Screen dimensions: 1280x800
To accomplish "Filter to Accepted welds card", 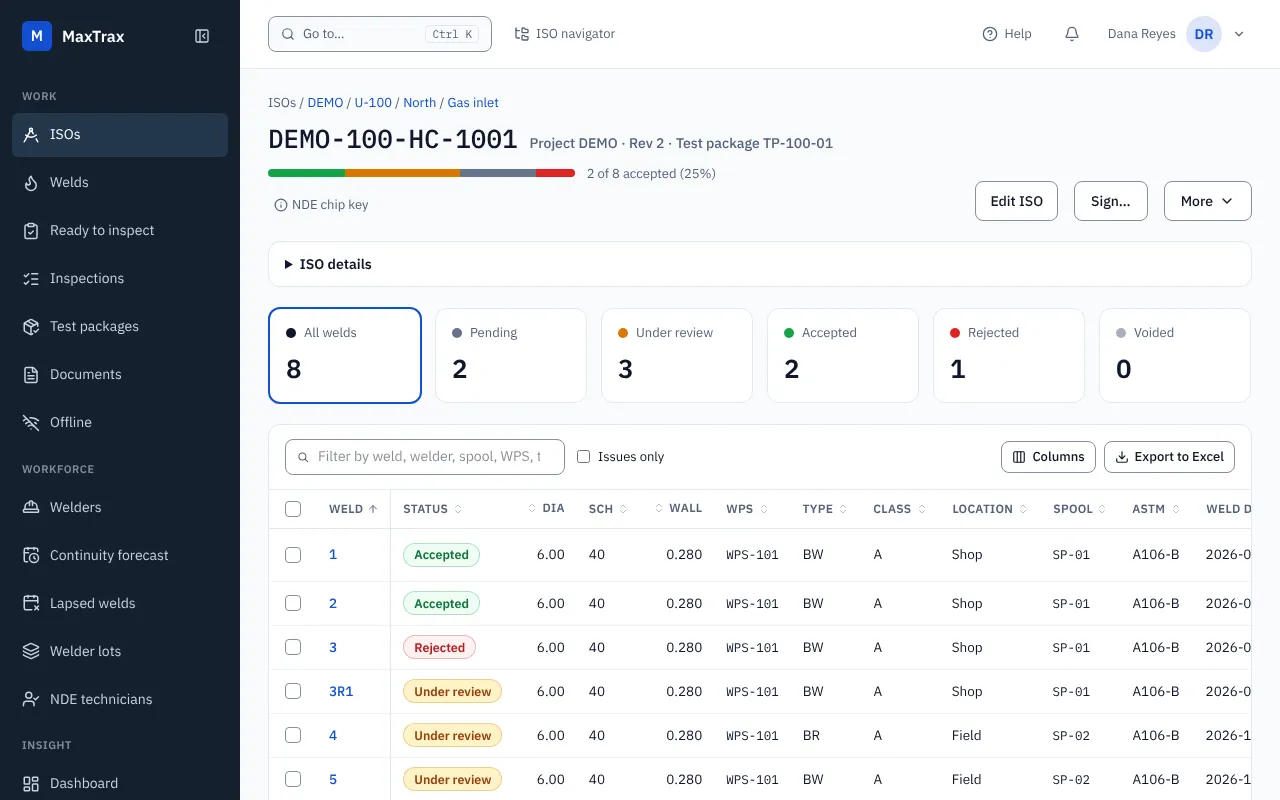I will point(842,355).
